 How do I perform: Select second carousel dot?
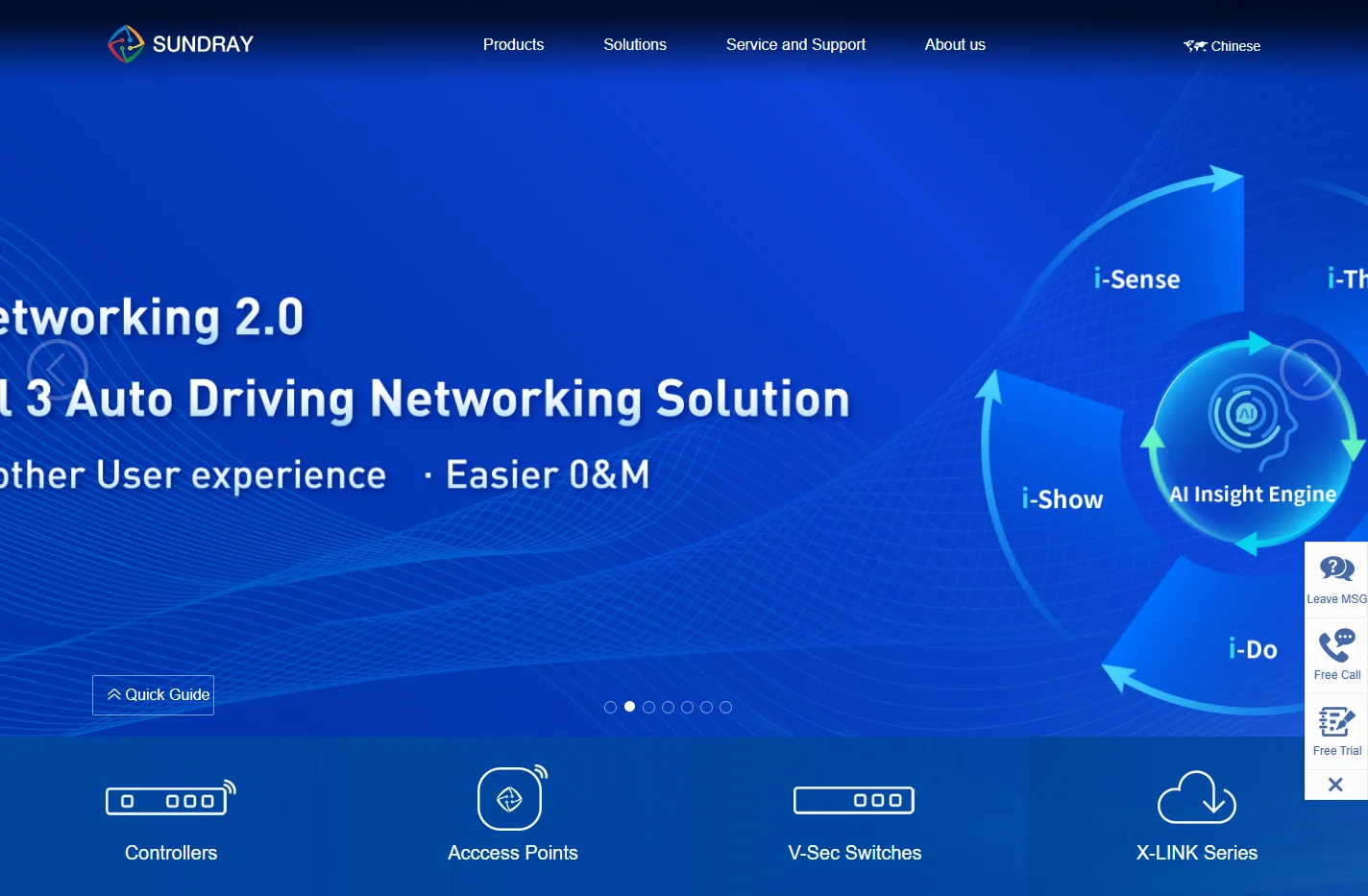[x=629, y=707]
